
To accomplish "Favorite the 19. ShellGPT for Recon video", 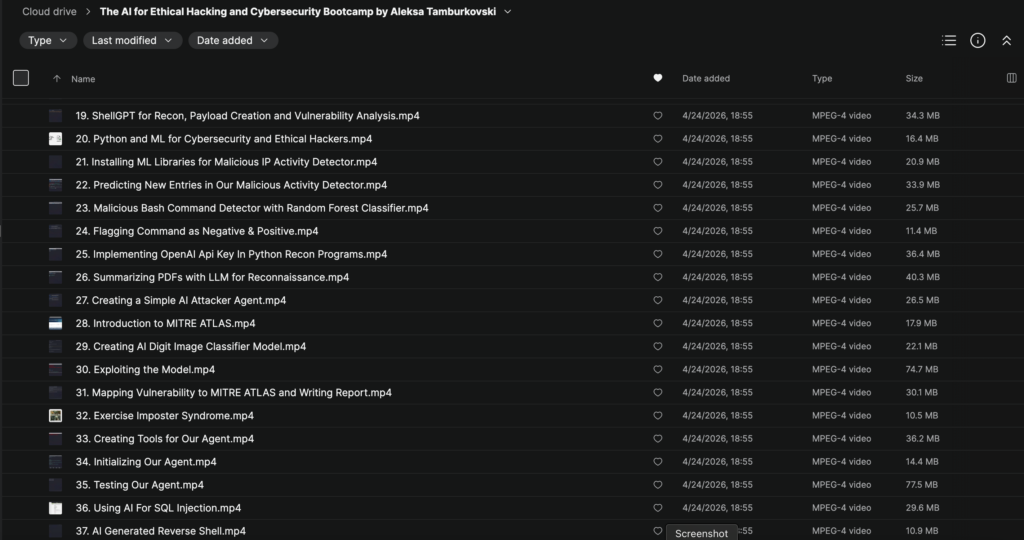I will 657,116.
